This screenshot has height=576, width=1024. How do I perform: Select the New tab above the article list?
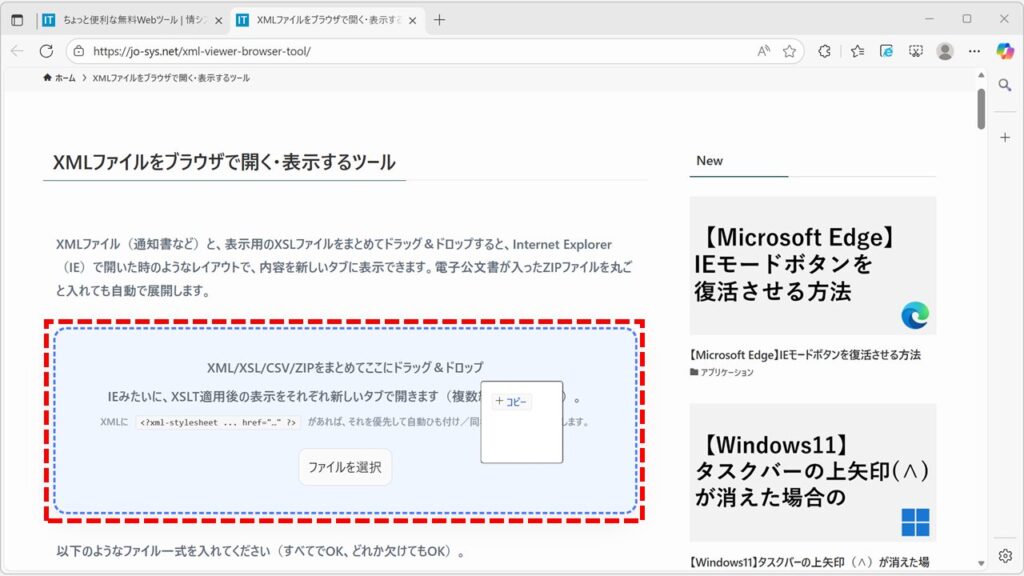point(712,160)
